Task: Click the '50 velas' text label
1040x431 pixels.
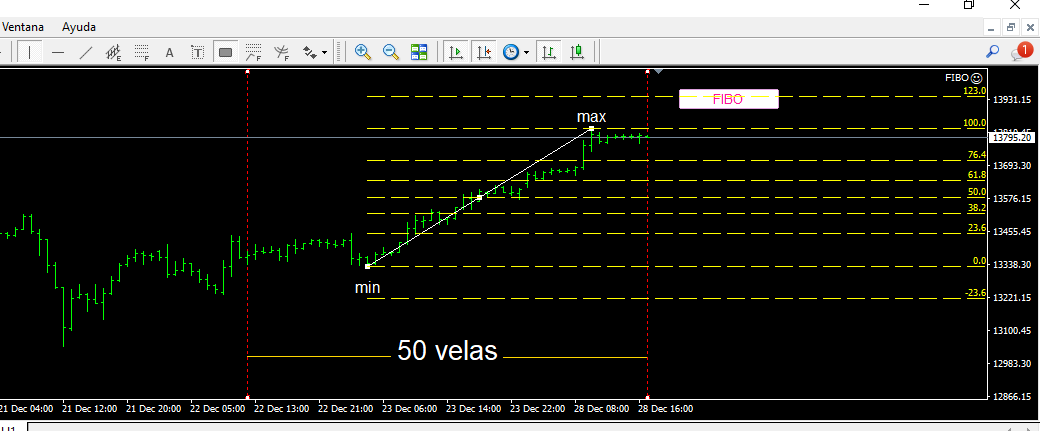Action: point(447,350)
